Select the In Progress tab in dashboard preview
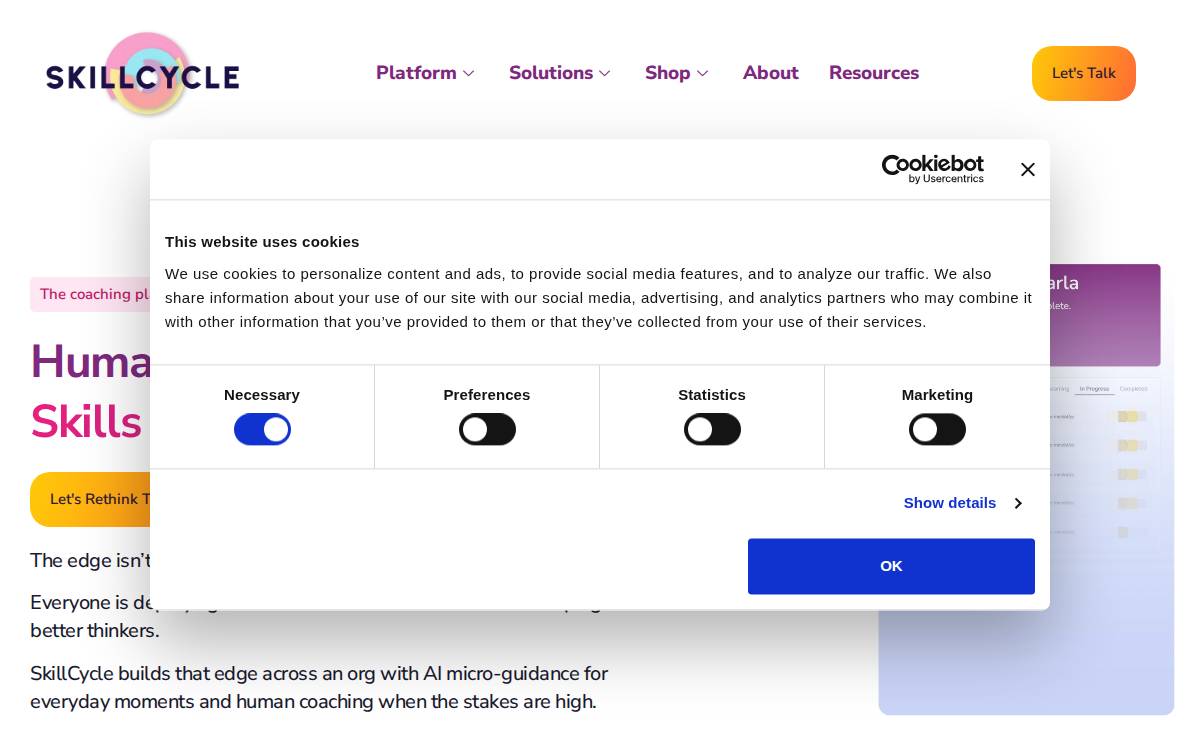Viewport: 1200px width, 750px height. point(1094,389)
